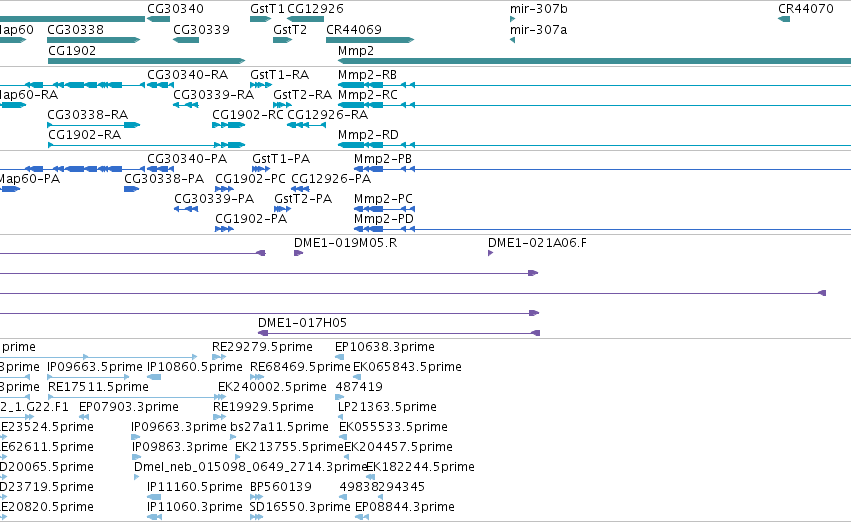Image resolution: width=851 pixels, height=522 pixels.
Task: Click EST RE19929.5prime label
Action: pos(263,407)
